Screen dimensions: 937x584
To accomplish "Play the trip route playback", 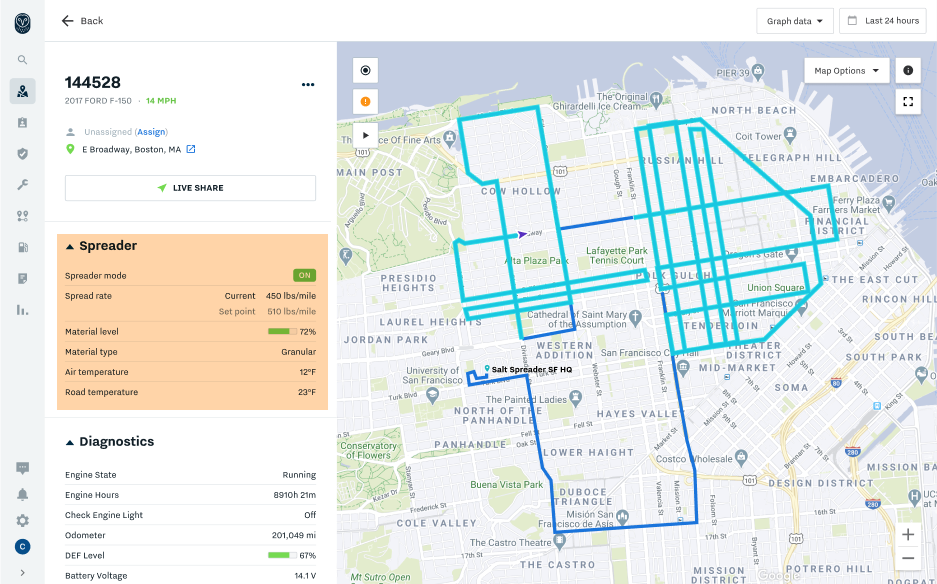I will [365, 134].
